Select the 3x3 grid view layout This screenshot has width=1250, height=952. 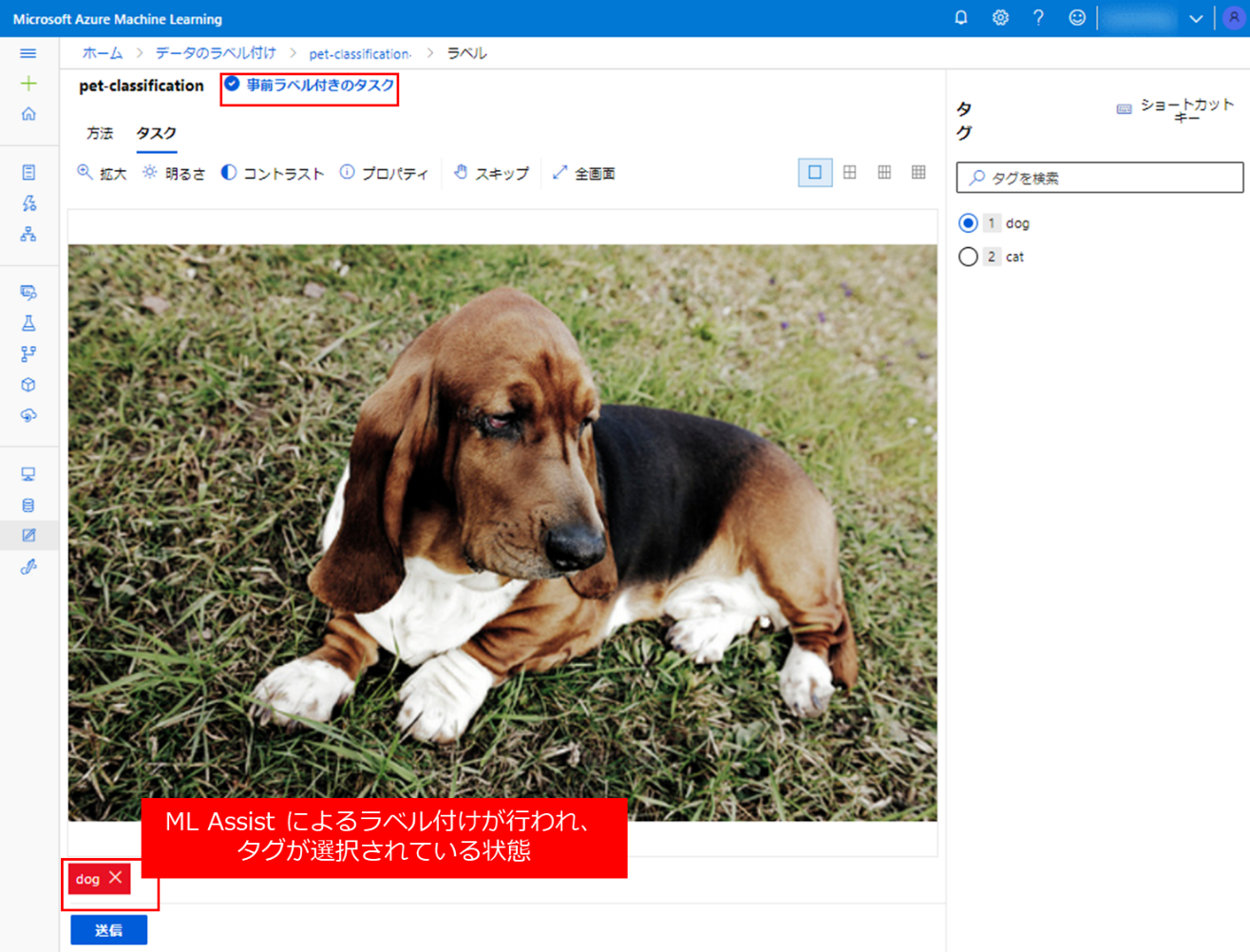[x=884, y=172]
